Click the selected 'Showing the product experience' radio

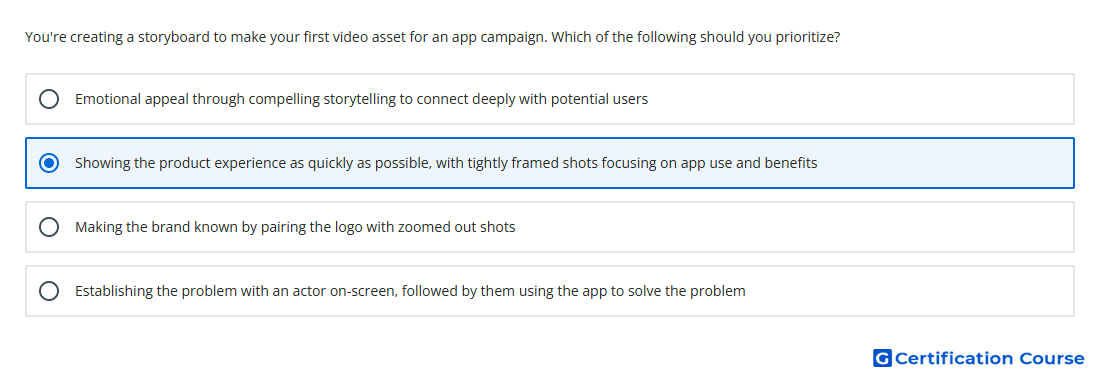49,163
